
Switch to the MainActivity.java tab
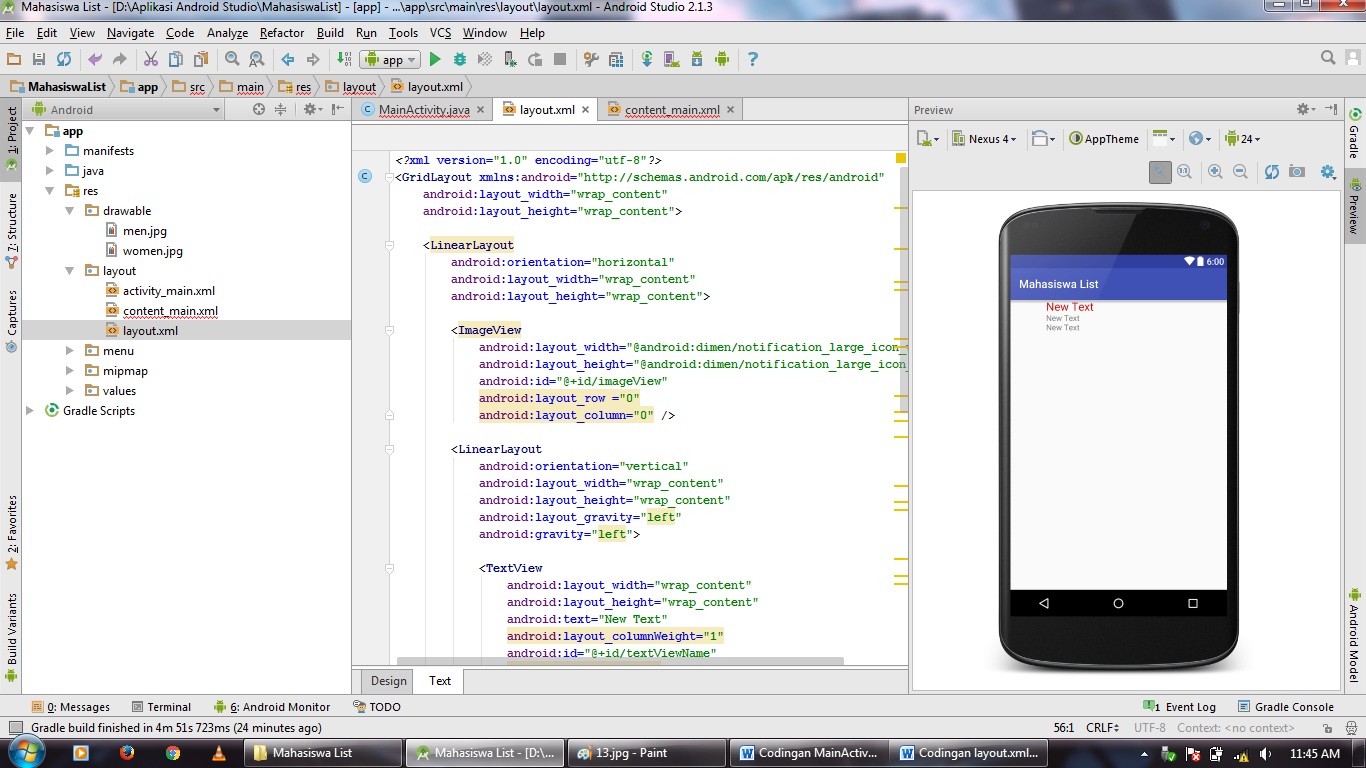(423, 110)
